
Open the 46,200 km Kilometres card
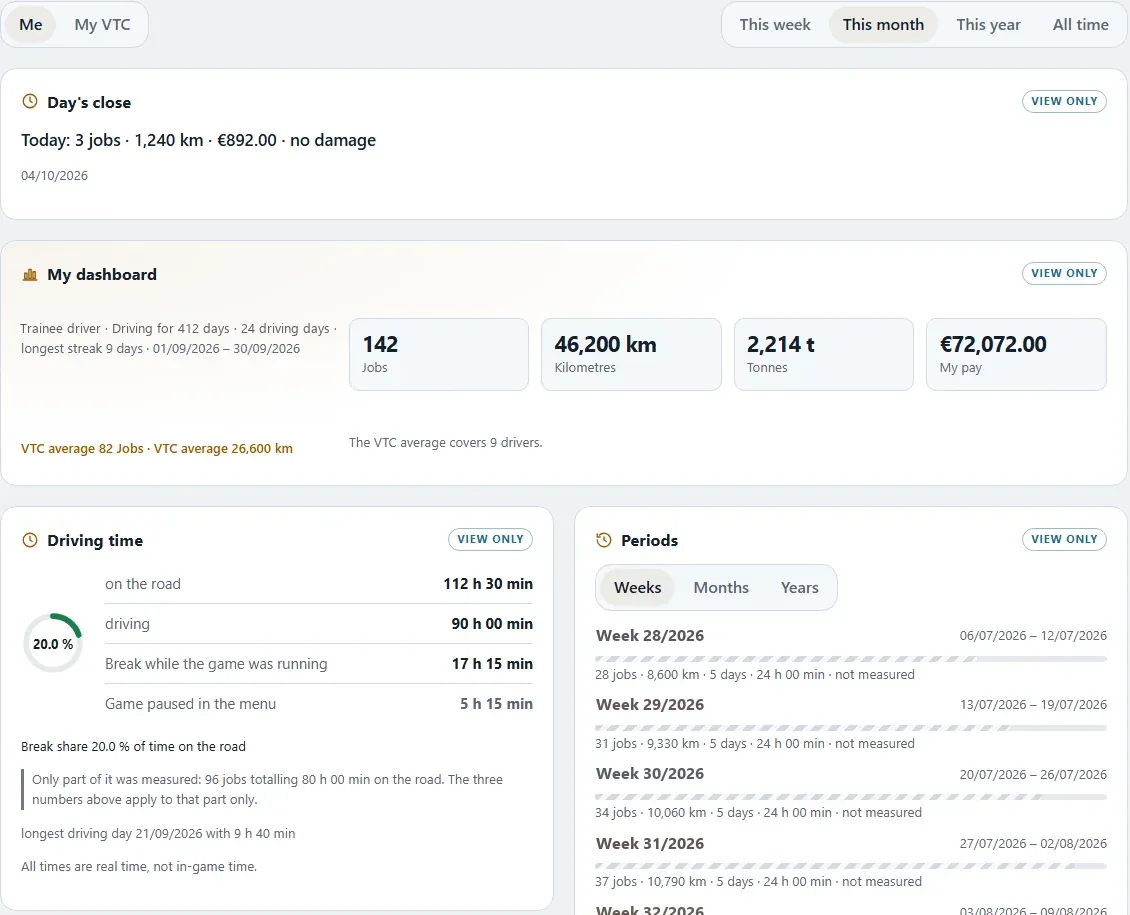point(631,354)
